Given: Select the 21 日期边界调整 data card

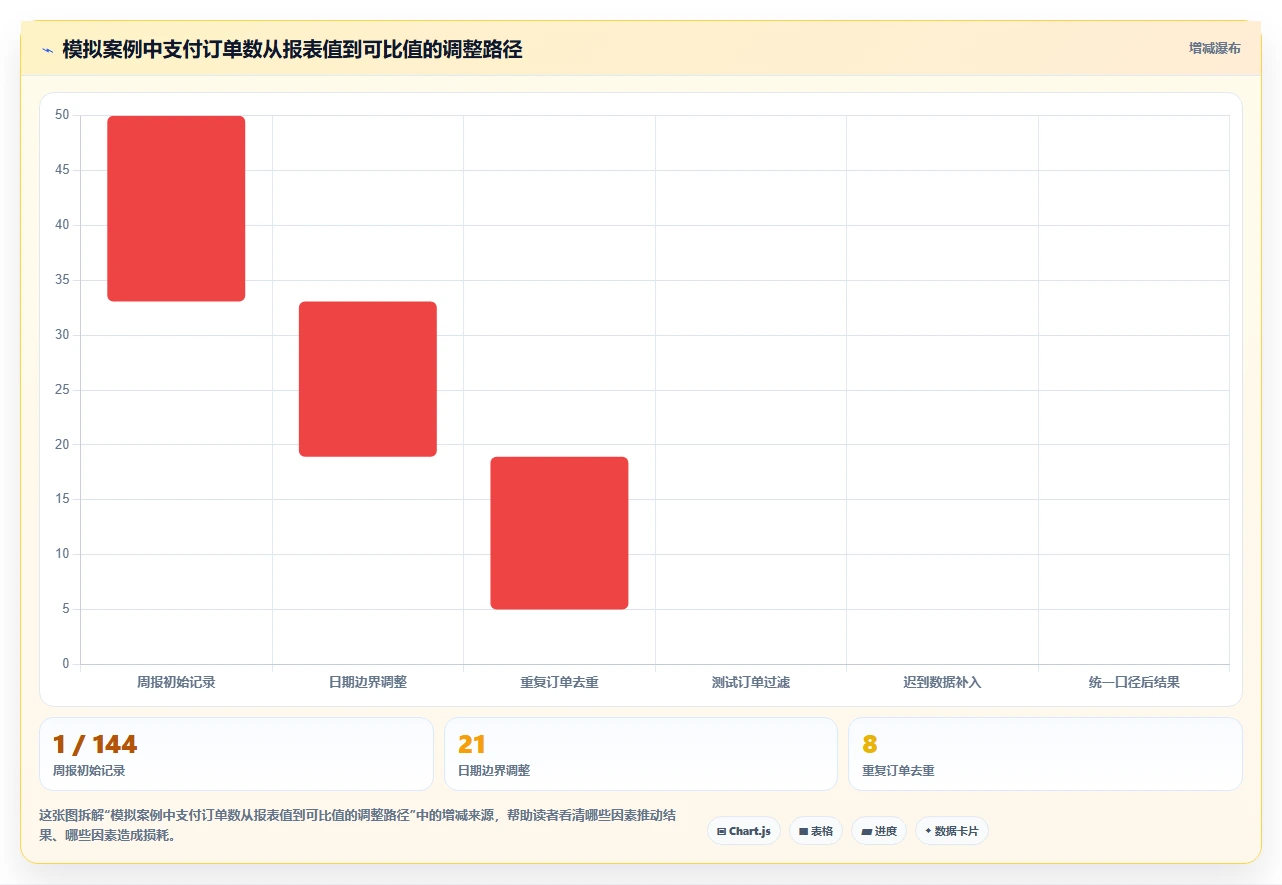Looking at the screenshot, I should (x=641, y=754).
